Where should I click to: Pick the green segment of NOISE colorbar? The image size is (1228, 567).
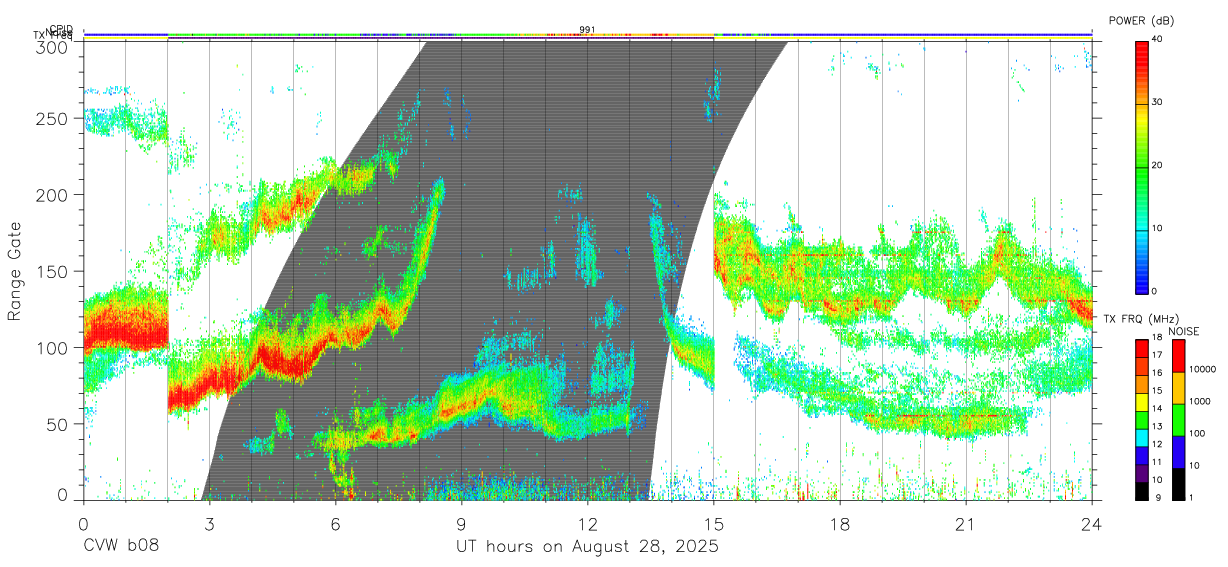click(x=1177, y=419)
